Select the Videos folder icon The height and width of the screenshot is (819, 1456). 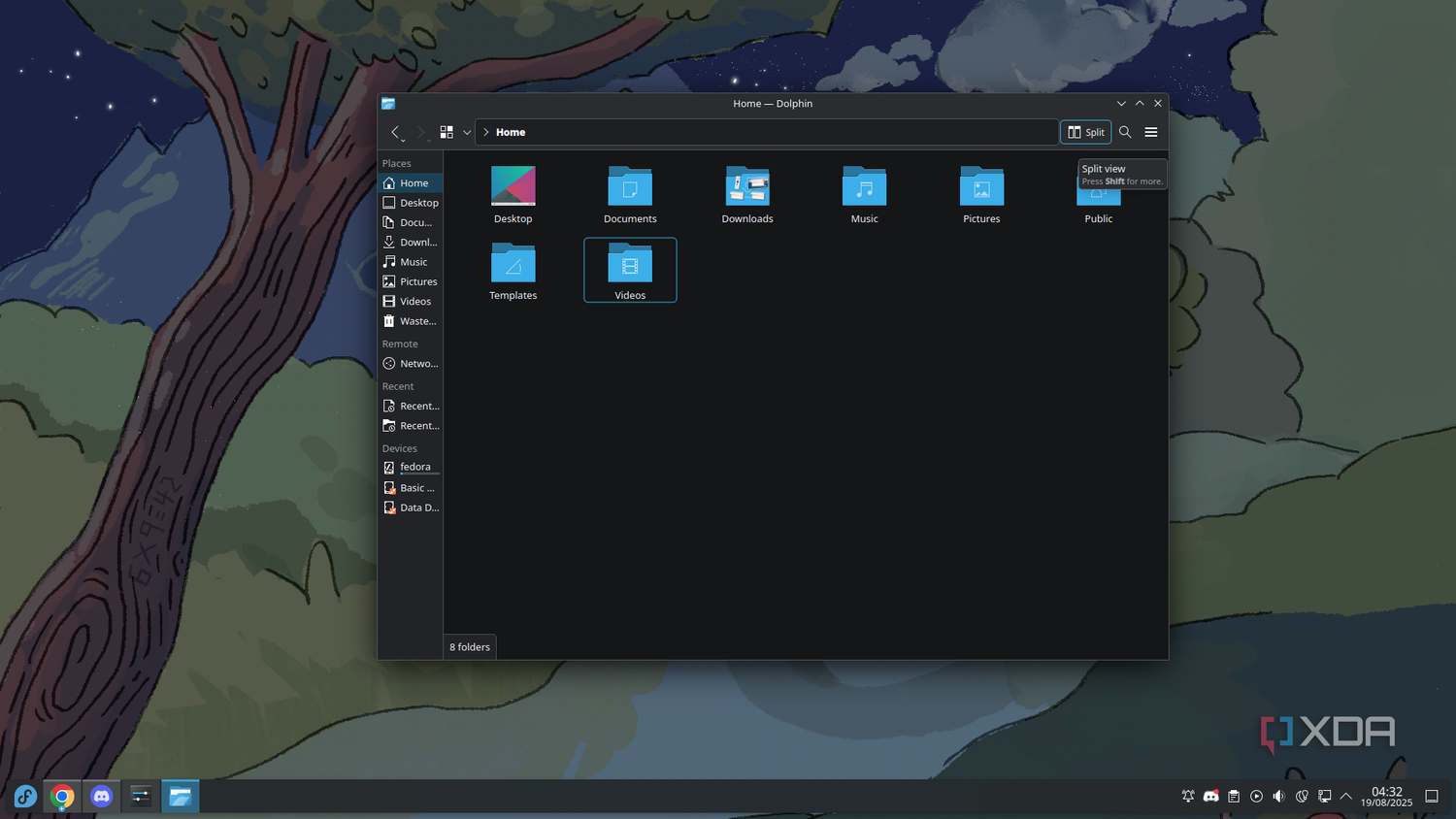(x=630, y=263)
